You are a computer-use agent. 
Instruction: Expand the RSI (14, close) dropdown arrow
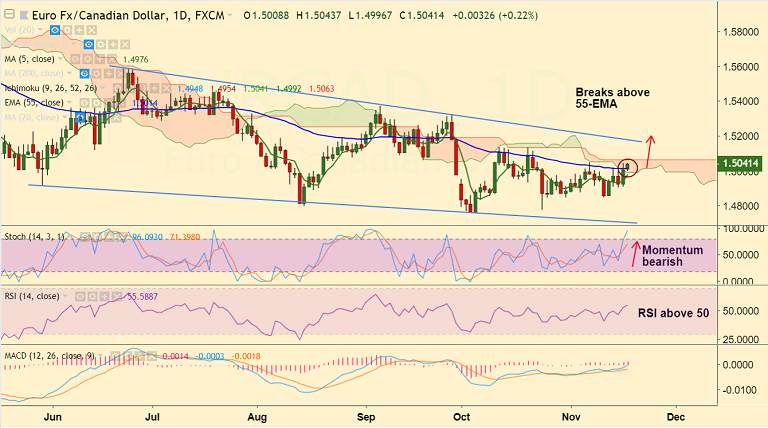[65, 296]
